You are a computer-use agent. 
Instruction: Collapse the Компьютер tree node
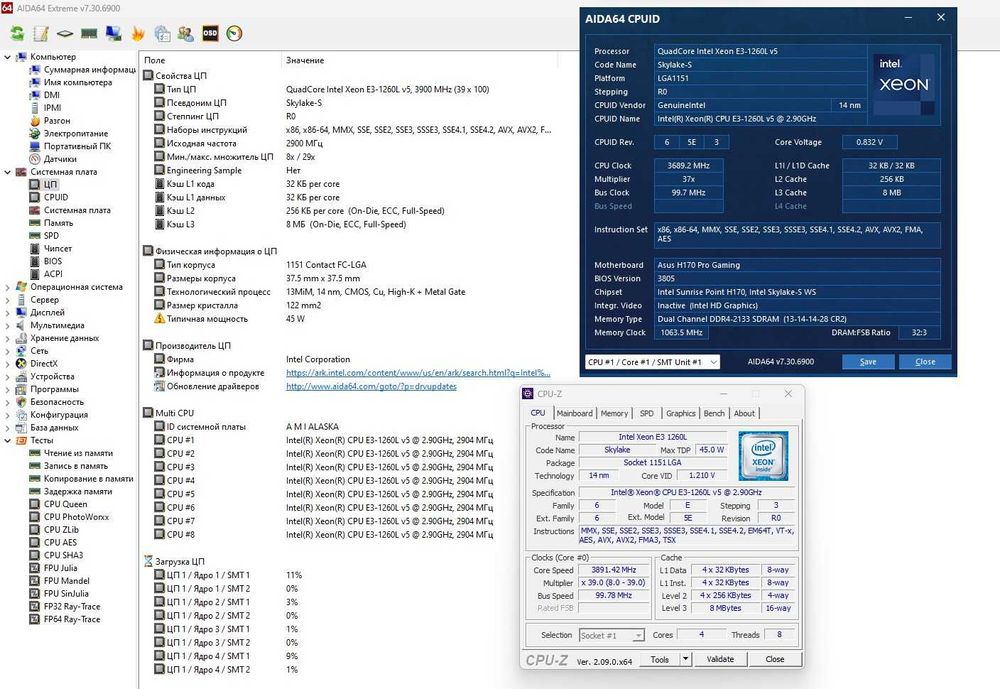click(8, 57)
